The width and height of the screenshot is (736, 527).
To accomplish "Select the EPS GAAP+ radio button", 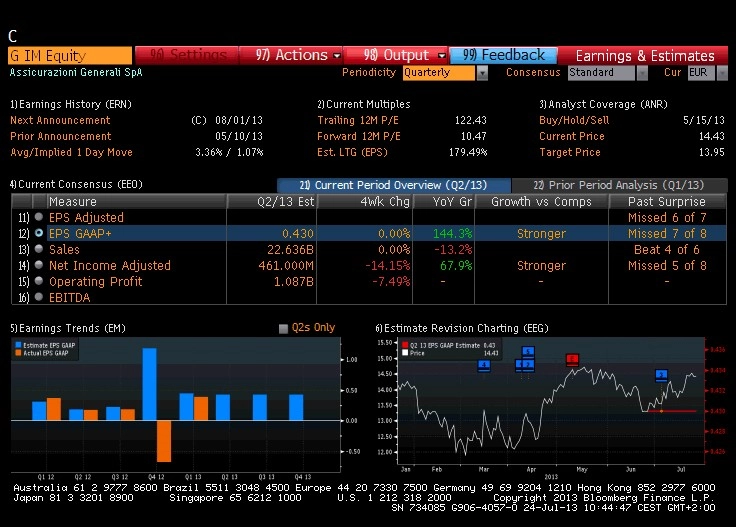I will pyautogui.click(x=39, y=233).
